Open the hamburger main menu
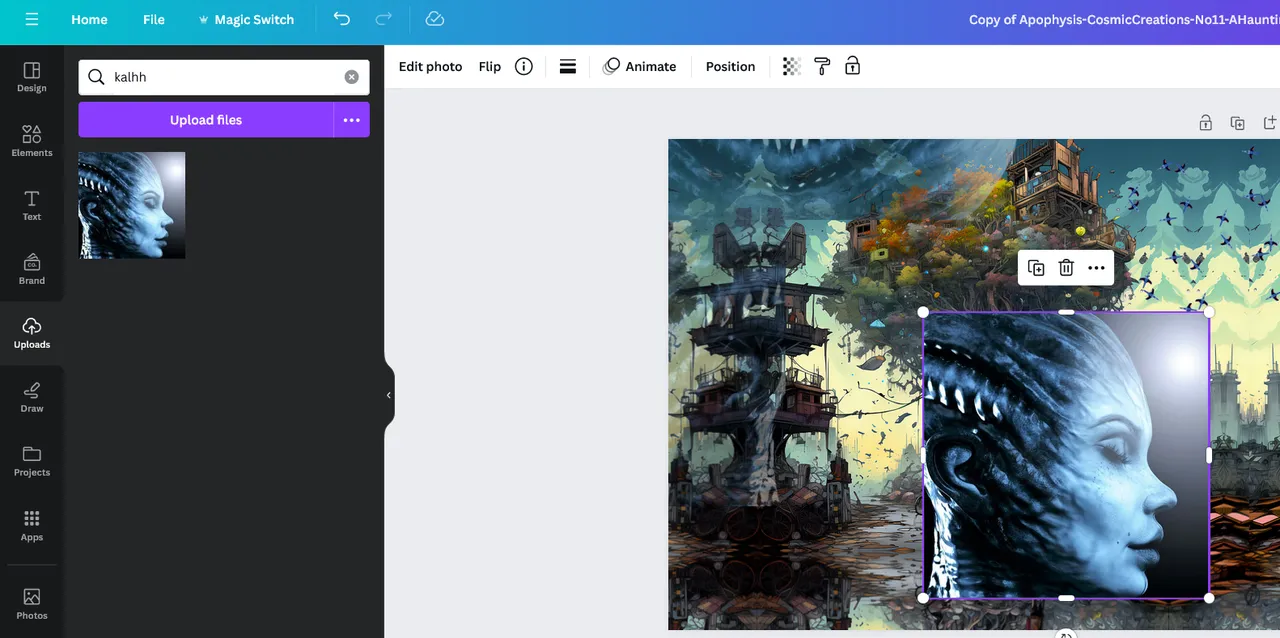 (32, 19)
